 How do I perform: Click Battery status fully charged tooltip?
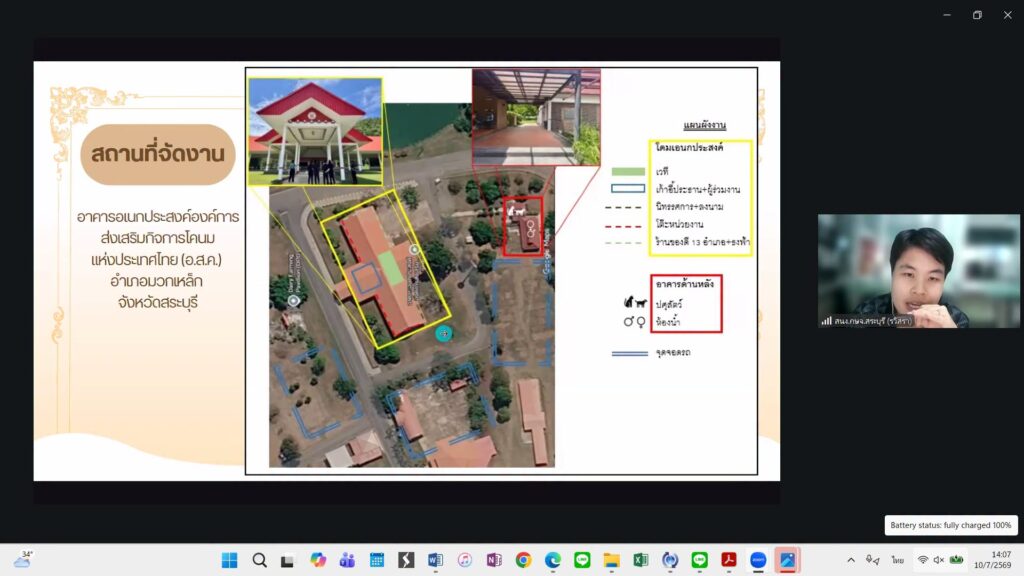[951, 525]
